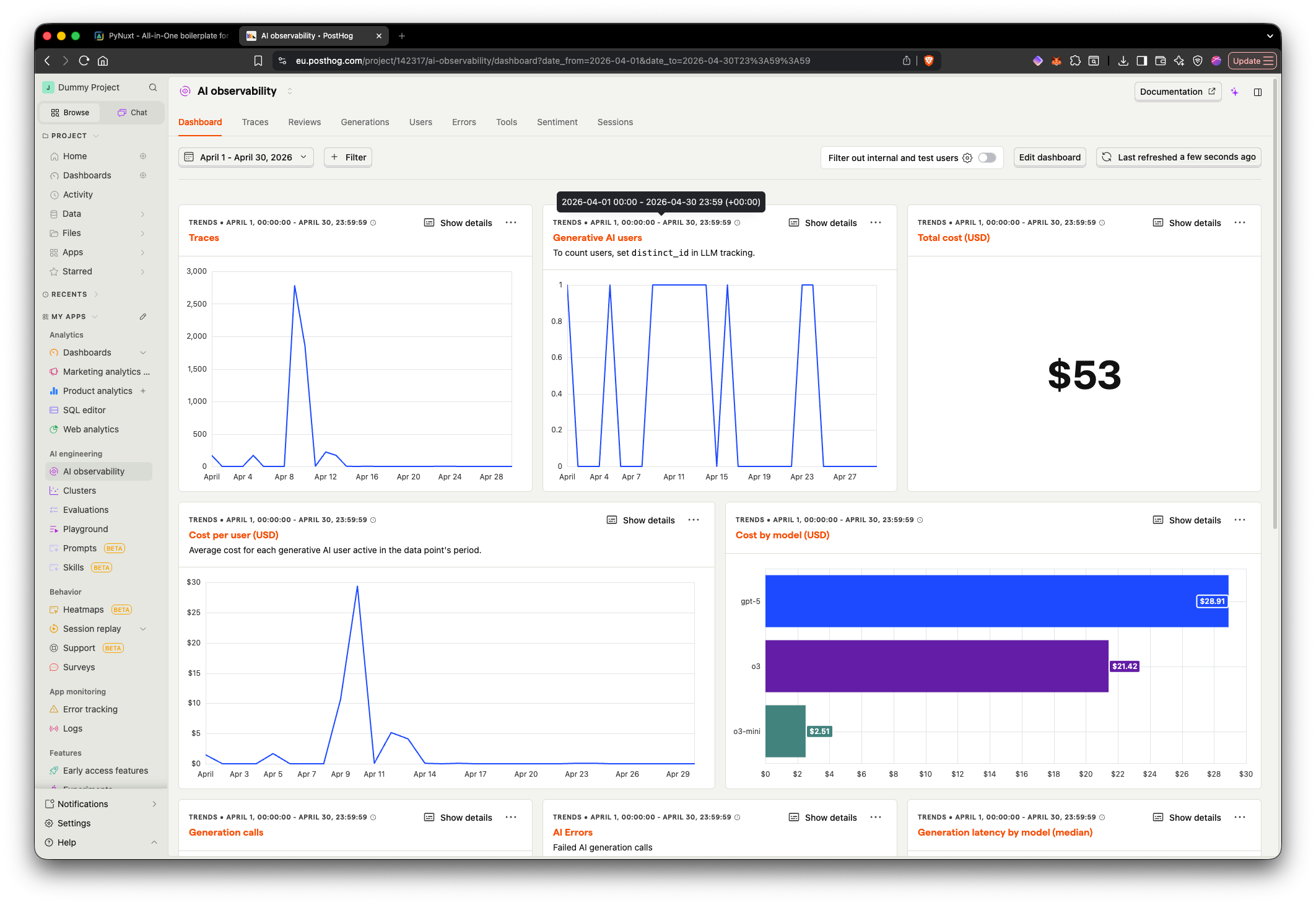The width and height of the screenshot is (1316, 905).
Task: Expand the Data sidebar item chevron
Action: coord(143,214)
